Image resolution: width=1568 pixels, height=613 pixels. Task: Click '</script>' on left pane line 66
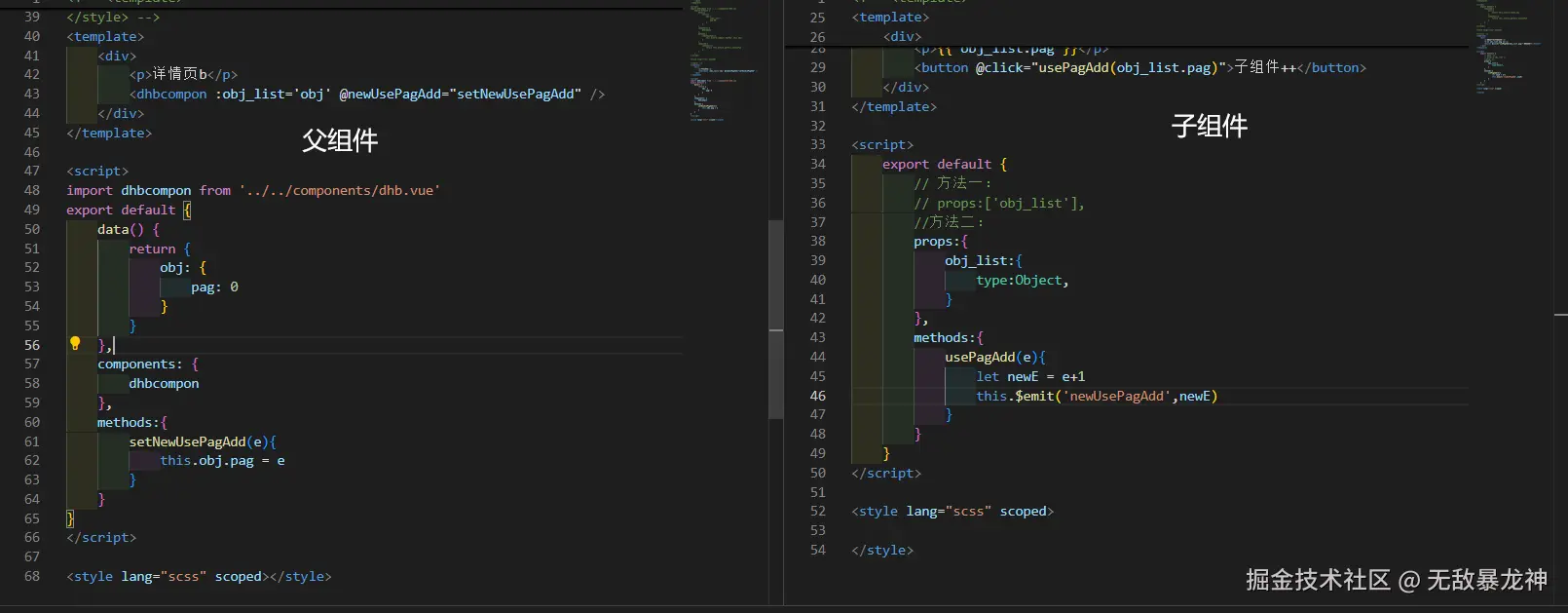101,537
